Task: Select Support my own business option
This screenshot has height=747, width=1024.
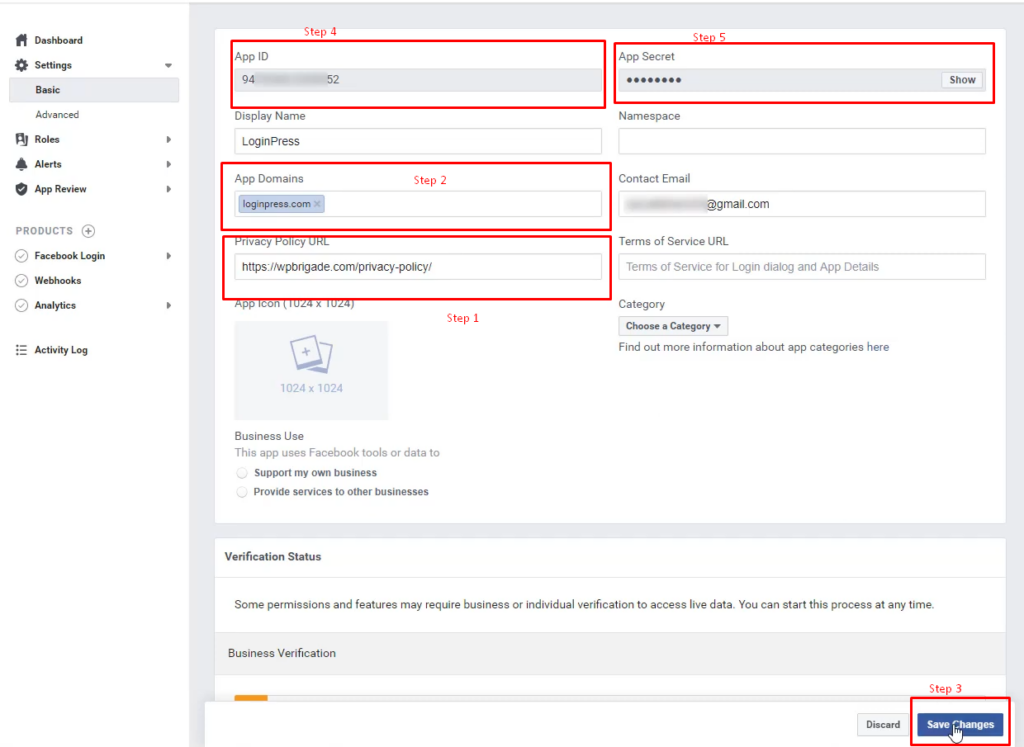Action: (x=242, y=473)
